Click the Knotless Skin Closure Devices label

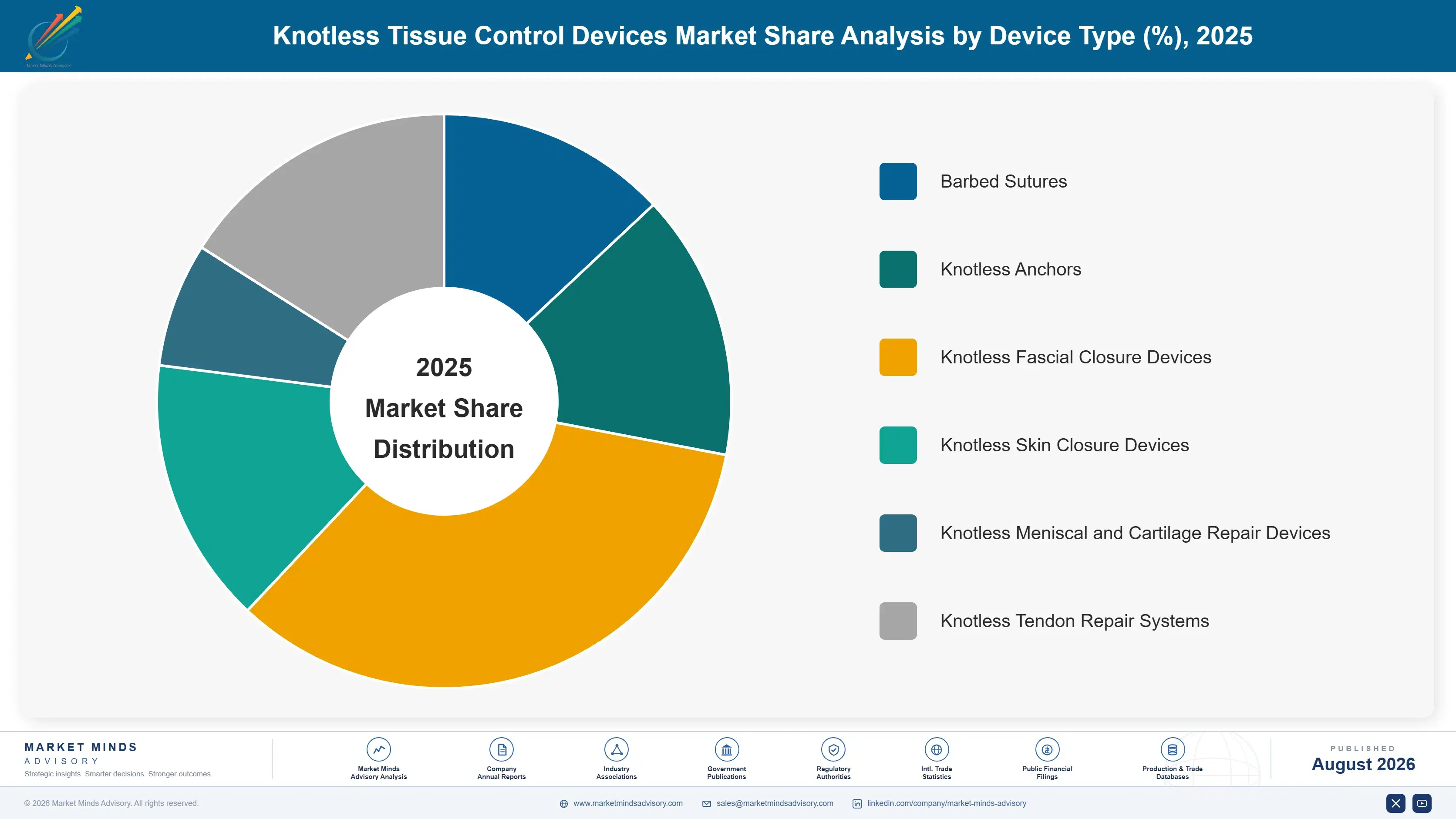[1064, 445]
